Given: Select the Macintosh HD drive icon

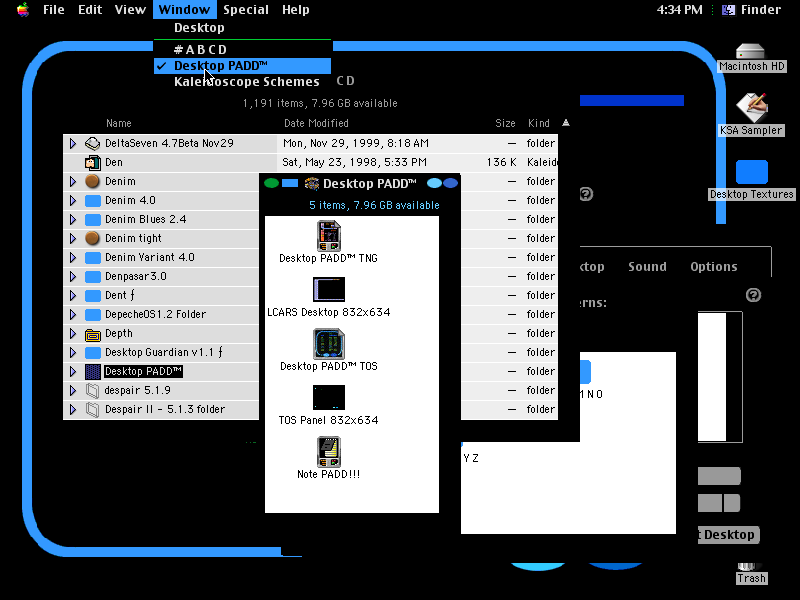Looking at the screenshot, I should click(x=751, y=52).
